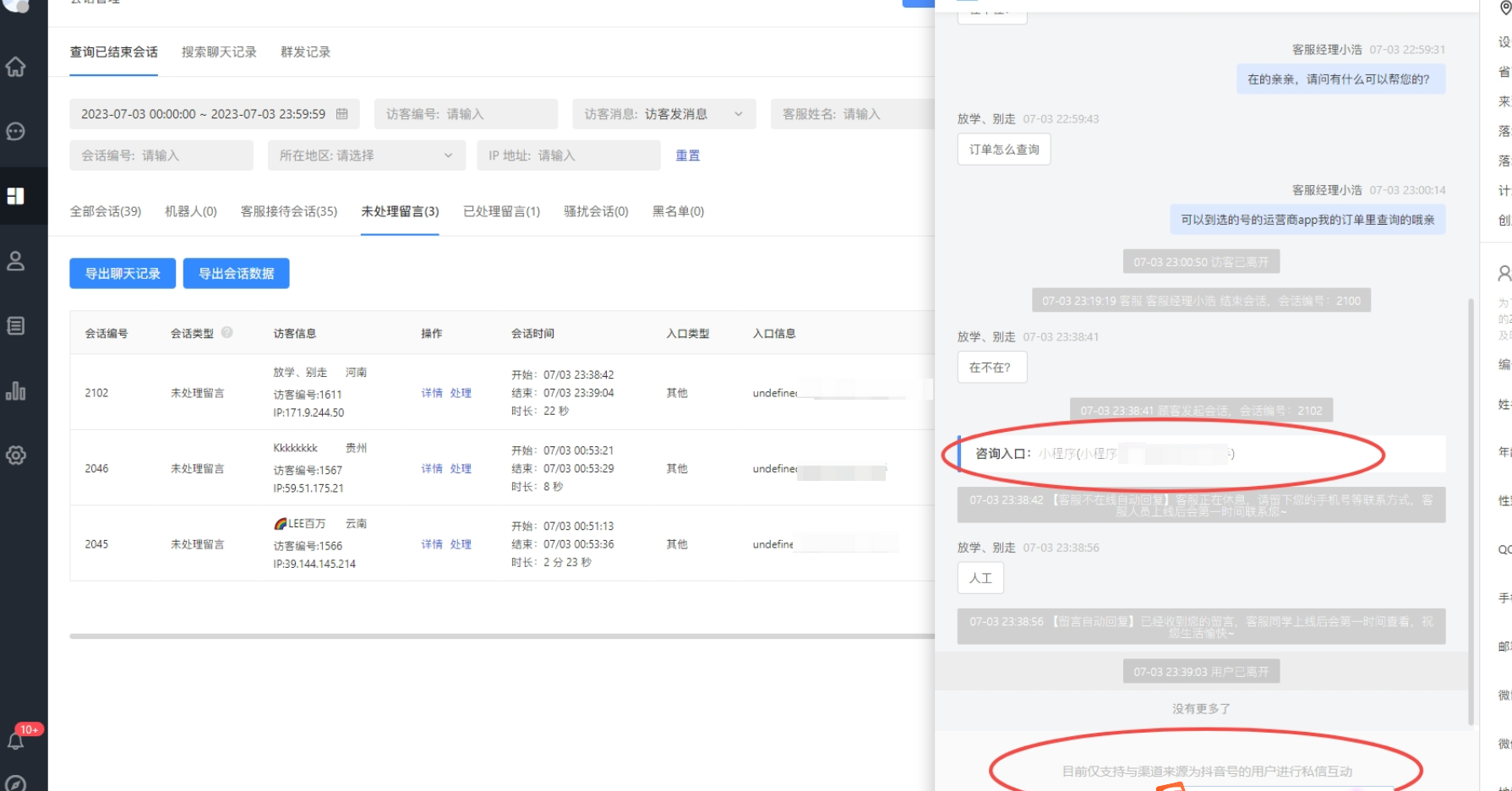1512x791 pixels.
Task: Click the notification bell with 10+ badge
Action: click(16, 740)
